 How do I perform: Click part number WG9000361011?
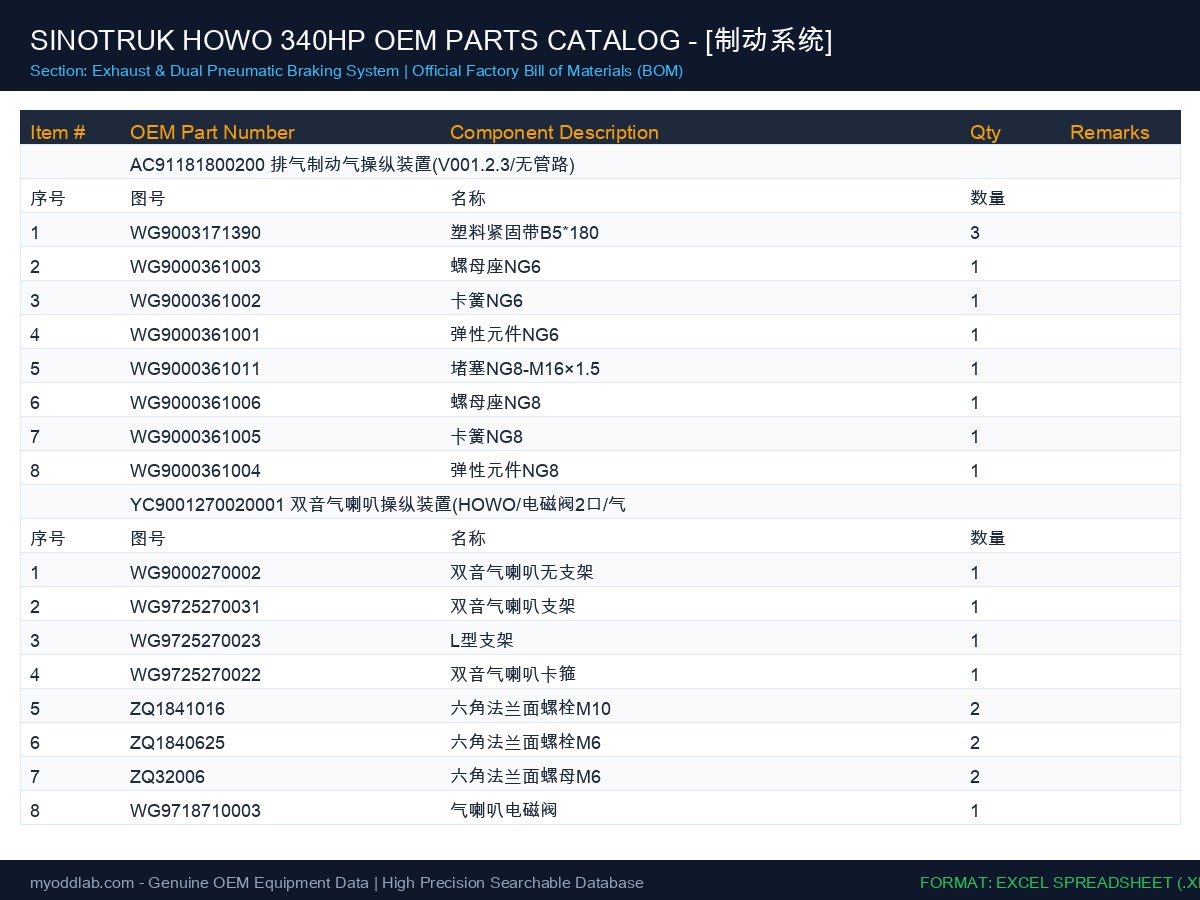(195, 369)
